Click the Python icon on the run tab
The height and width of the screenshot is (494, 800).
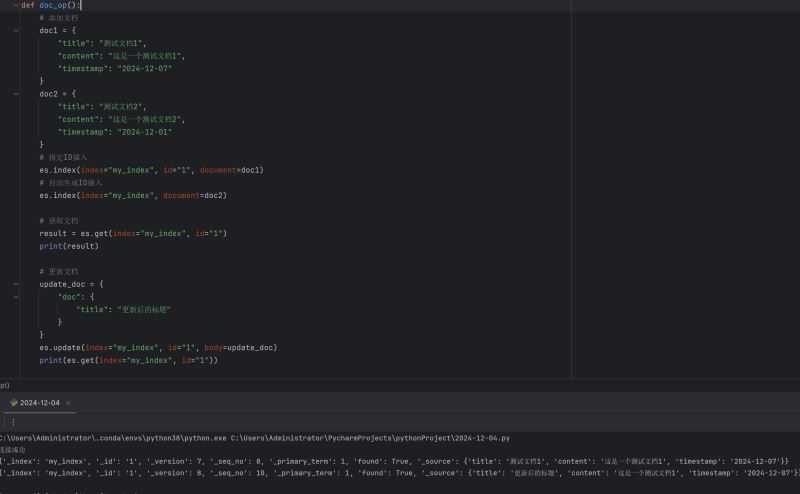click(12, 403)
